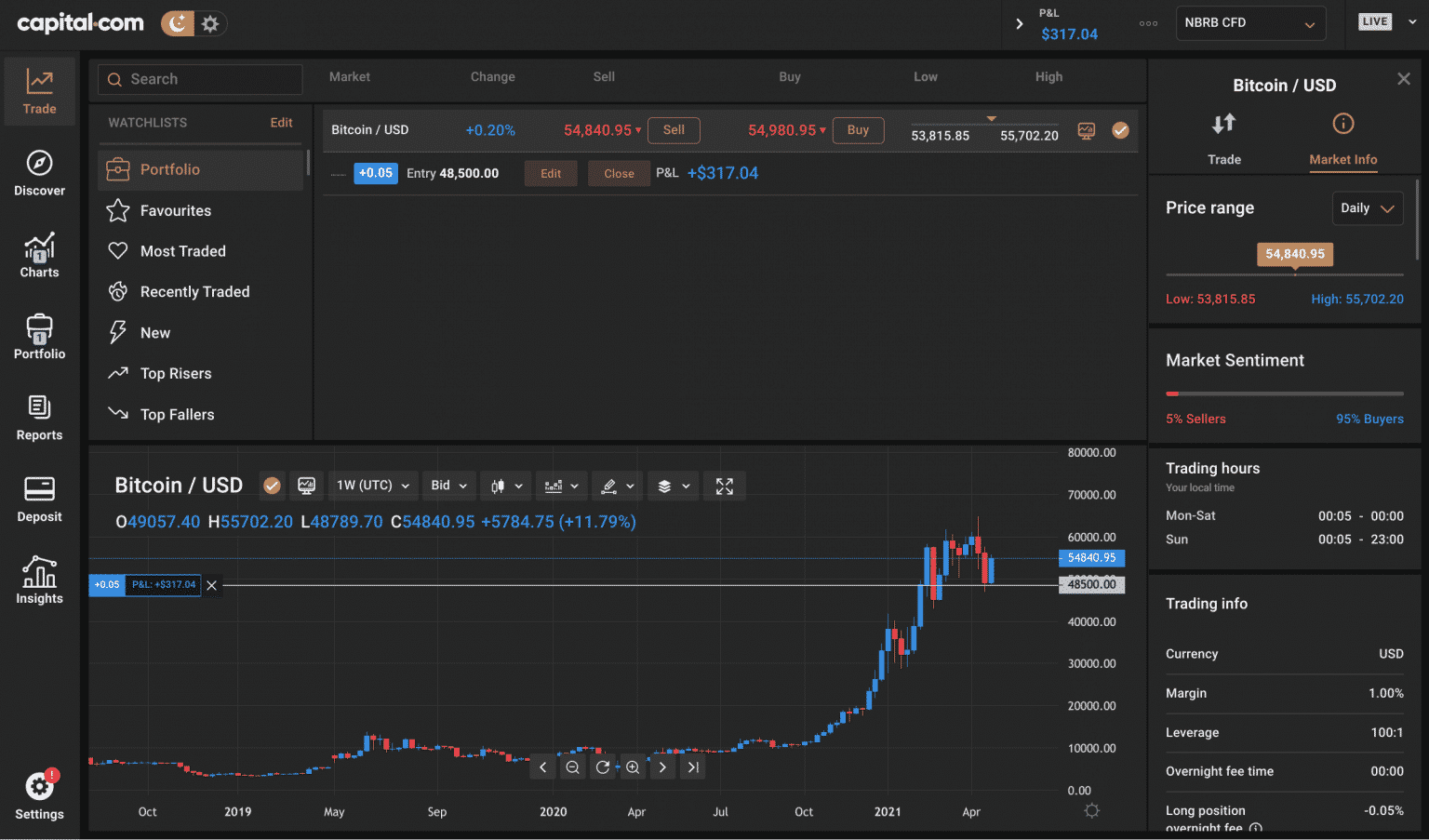
Task: Open the indicators dropdown
Action: click(x=562, y=486)
